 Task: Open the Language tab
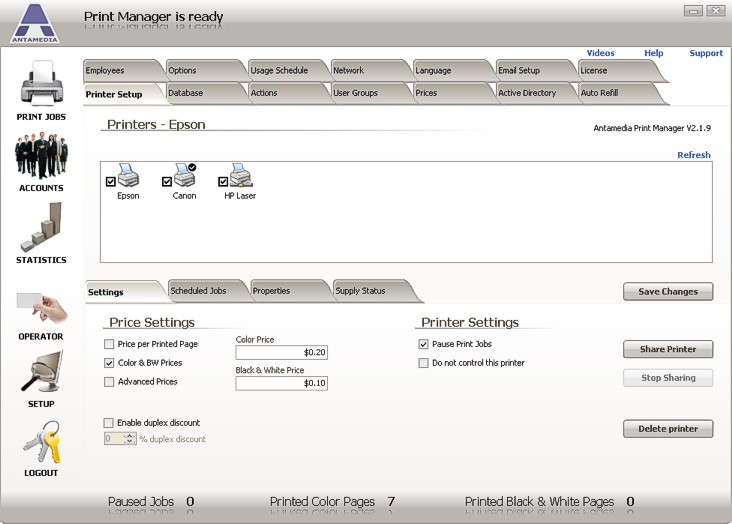point(452,71)
